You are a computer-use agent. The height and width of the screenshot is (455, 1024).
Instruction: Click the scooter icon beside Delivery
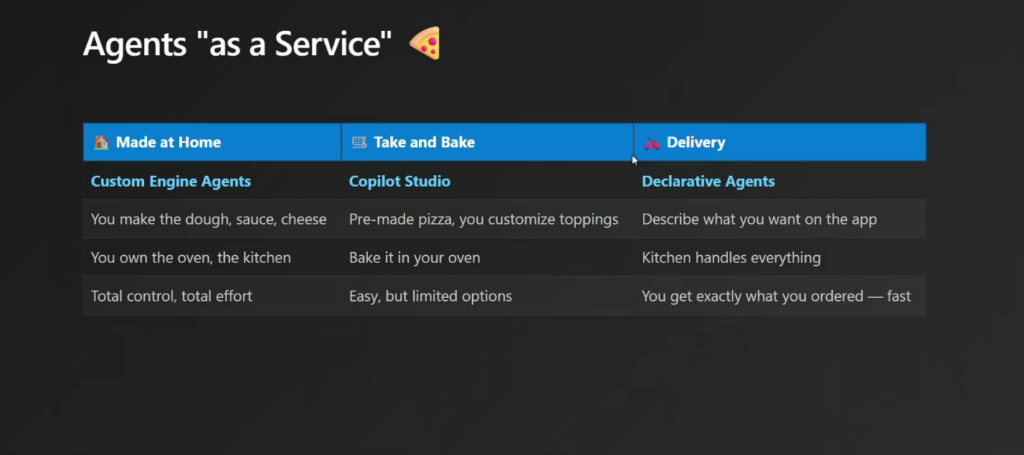click(x=652, y=142)
